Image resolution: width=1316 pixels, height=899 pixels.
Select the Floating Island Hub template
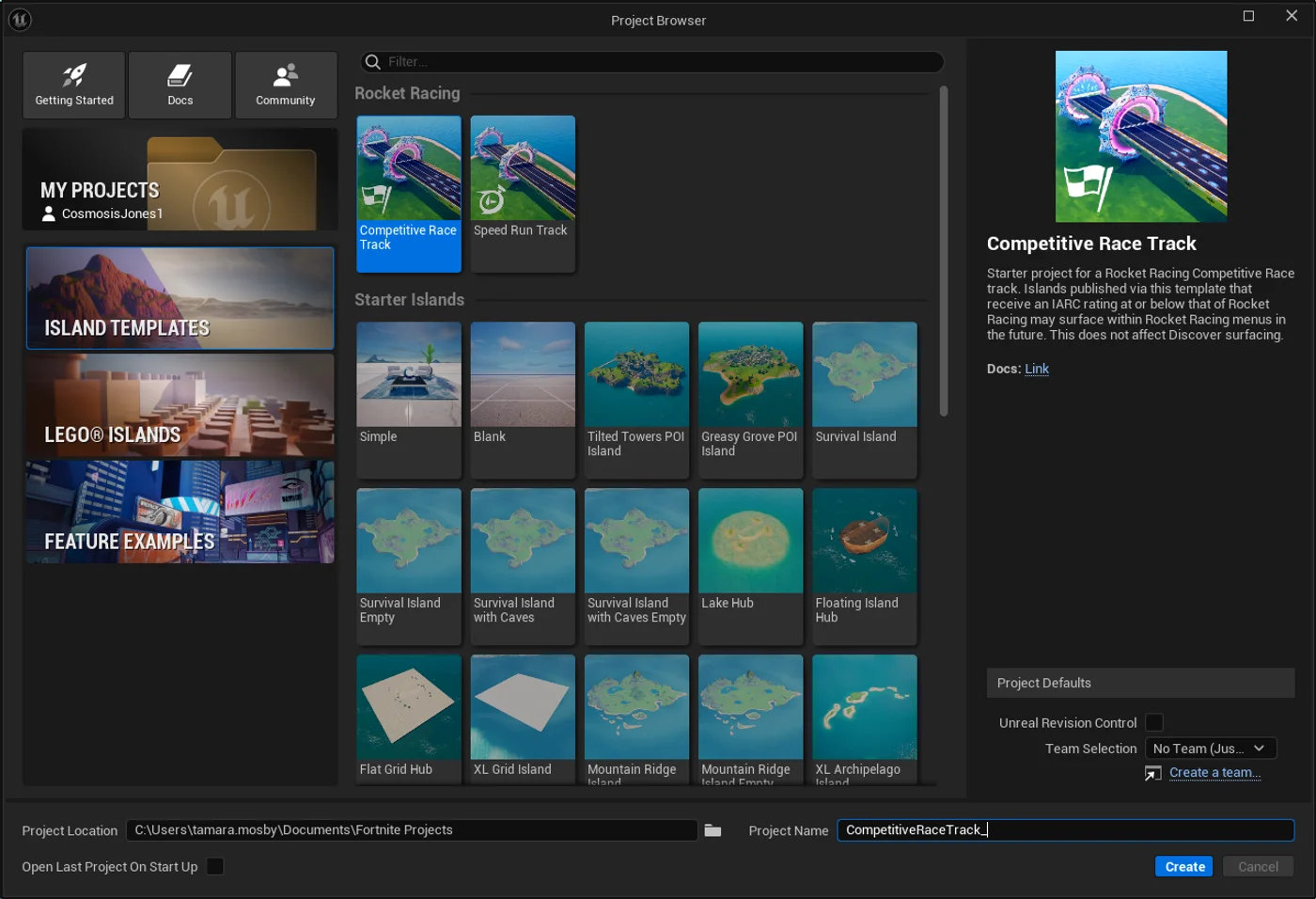(x=865, y=566)
